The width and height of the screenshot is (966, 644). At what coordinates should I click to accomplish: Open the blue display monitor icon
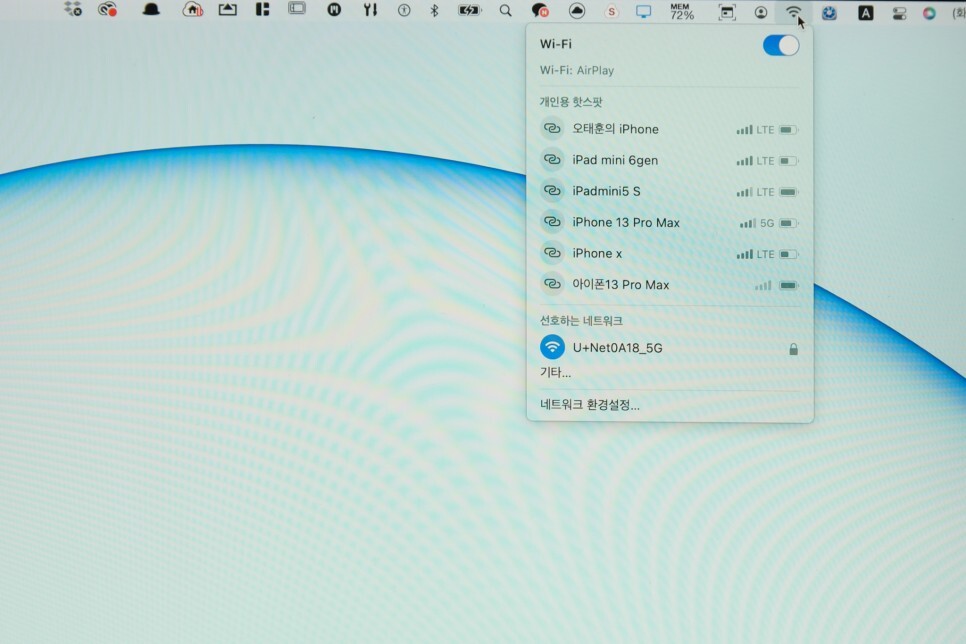tap(643, 11)
